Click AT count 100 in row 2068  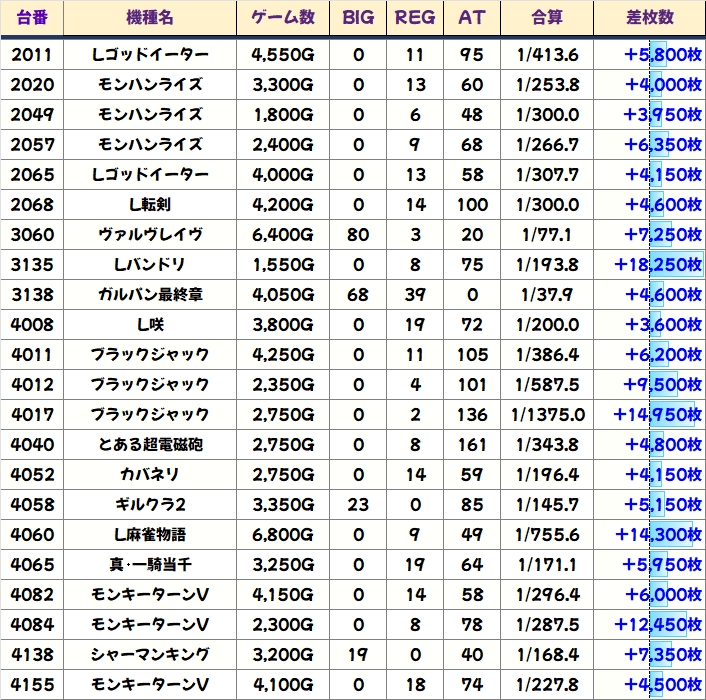[472, 205]
